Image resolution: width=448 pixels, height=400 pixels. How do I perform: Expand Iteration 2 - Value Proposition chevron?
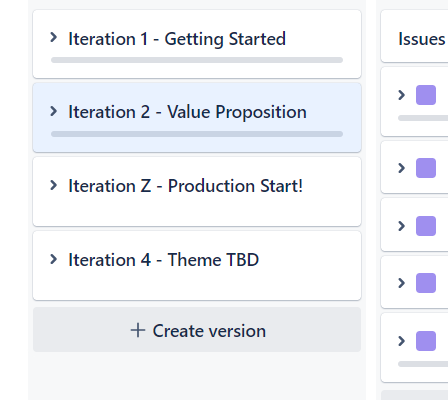click(x=53, y=111)
